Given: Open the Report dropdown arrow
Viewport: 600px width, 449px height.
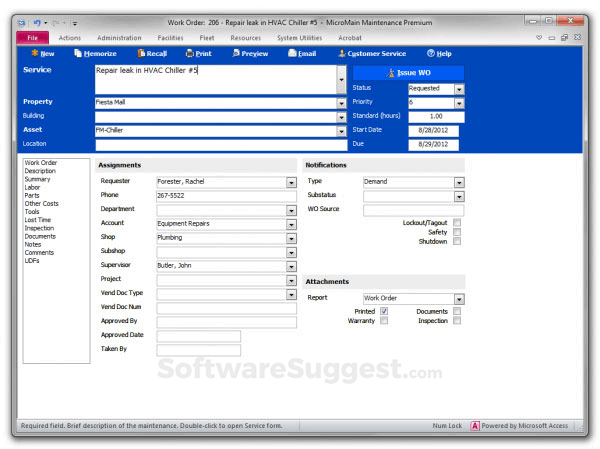Looking at the screenshot, I should [459, 299].
